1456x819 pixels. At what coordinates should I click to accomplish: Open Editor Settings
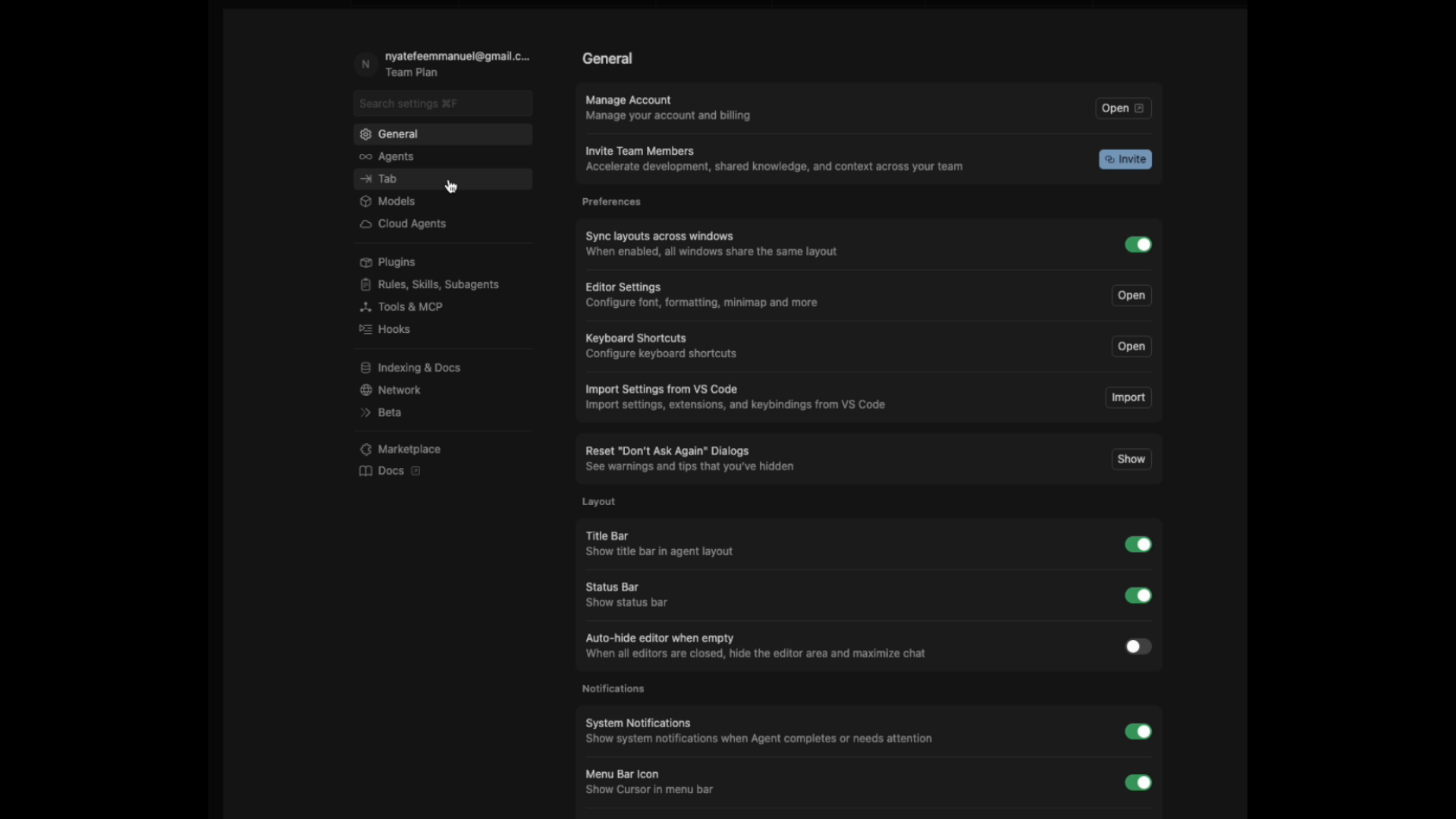tap(1131, 296)
